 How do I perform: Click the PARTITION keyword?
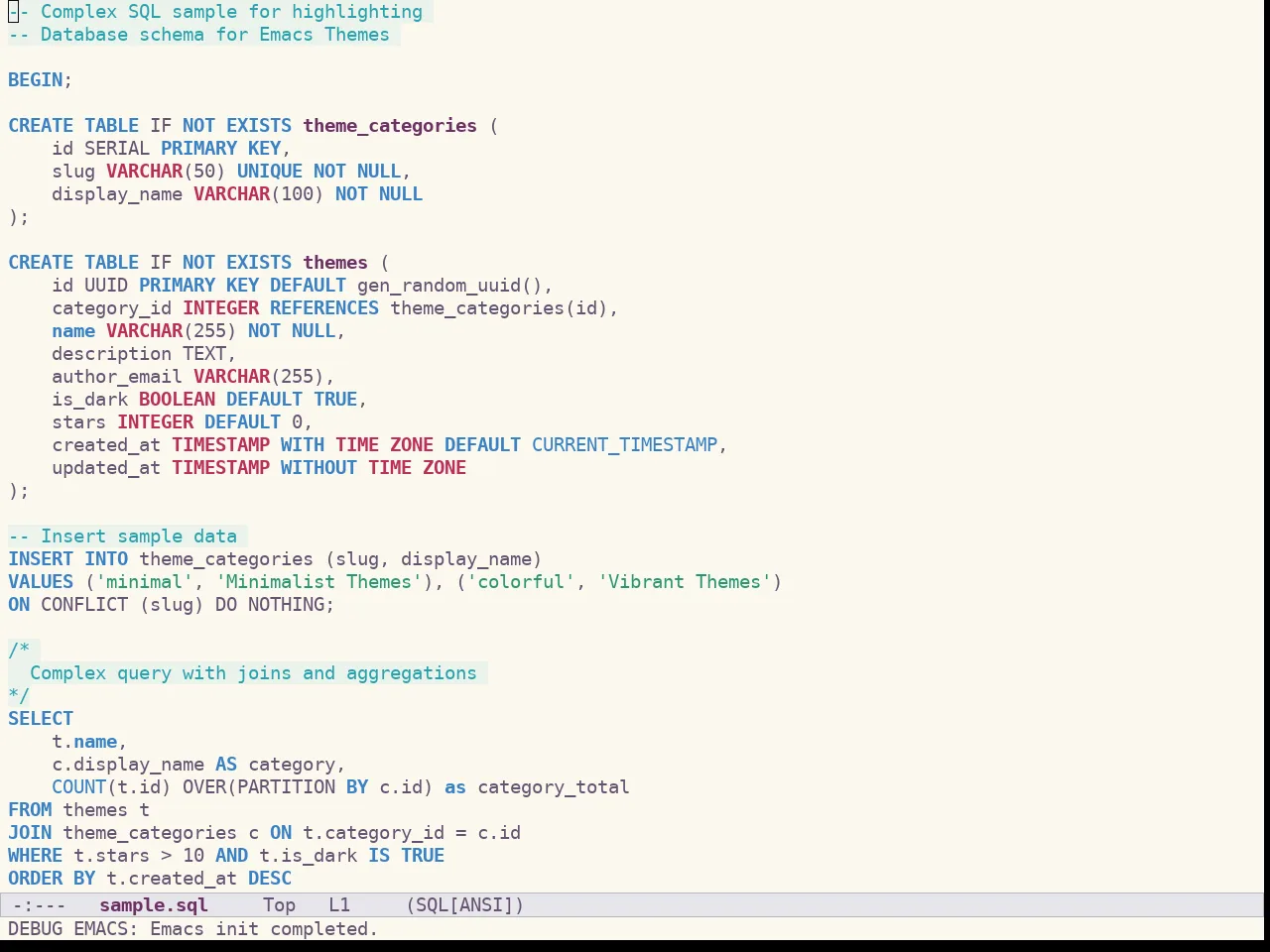click(286, 787)
